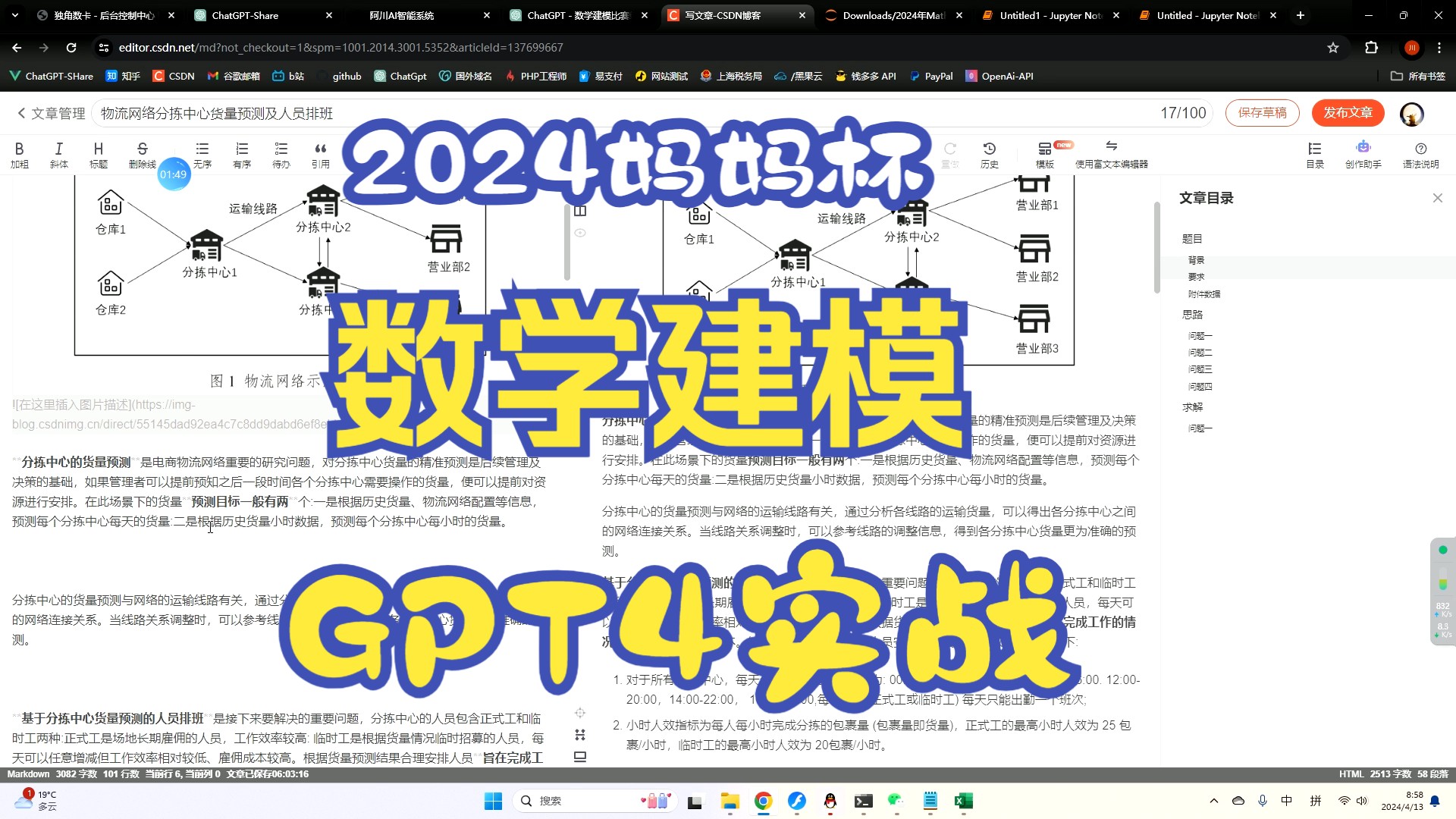This screenshot has height=819, width=1456.
Task: Click the crosshair locate icon on divider
Action: coord(580,713)
